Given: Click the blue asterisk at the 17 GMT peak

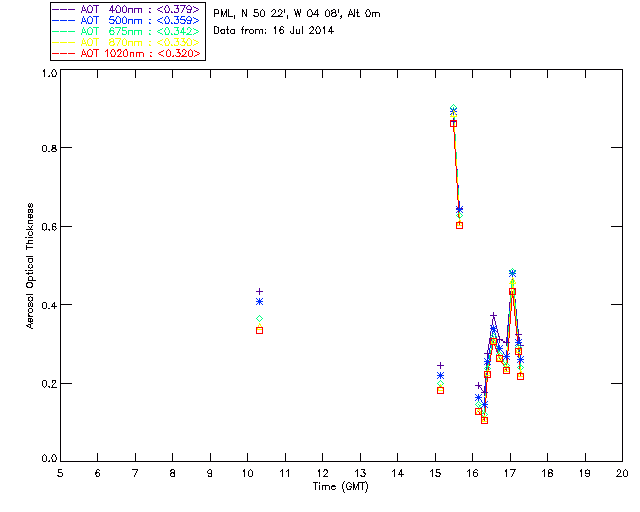Looking at the screenshot, I should 512,273.
